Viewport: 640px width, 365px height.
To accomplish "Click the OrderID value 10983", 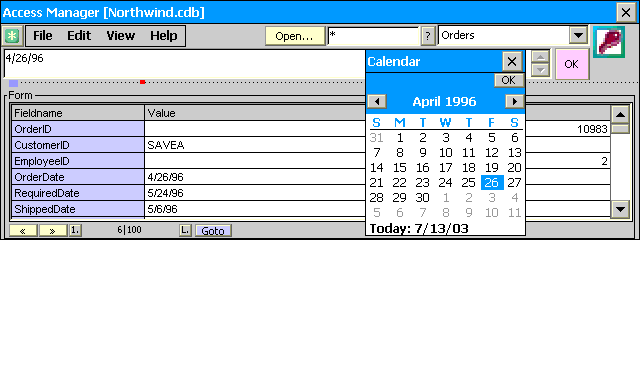I will 592,129.
